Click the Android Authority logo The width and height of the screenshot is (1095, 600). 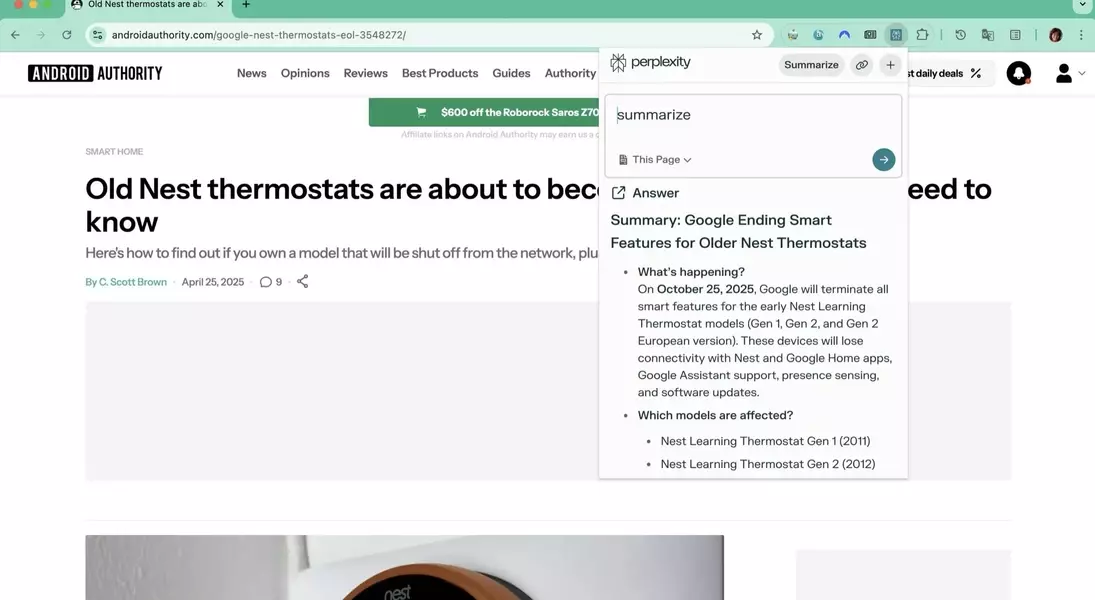pos(95,73)
